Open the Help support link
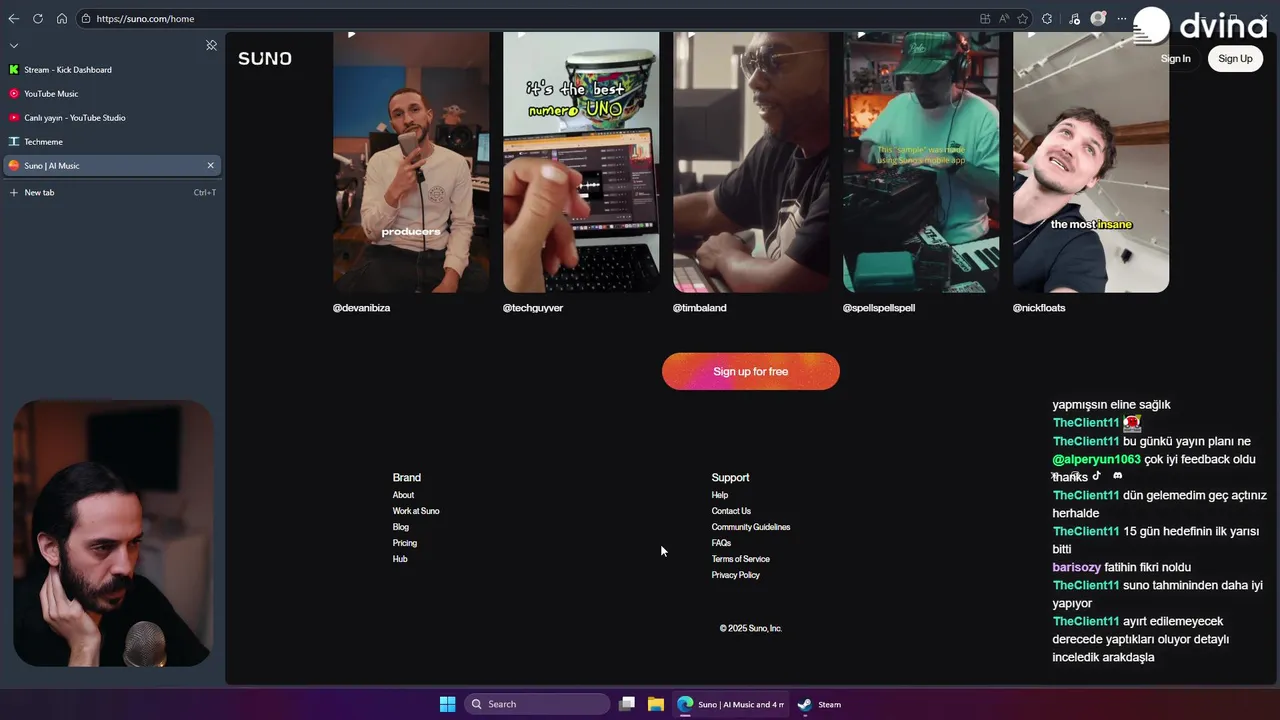1280x720 pixels. [x=720, y=495]
